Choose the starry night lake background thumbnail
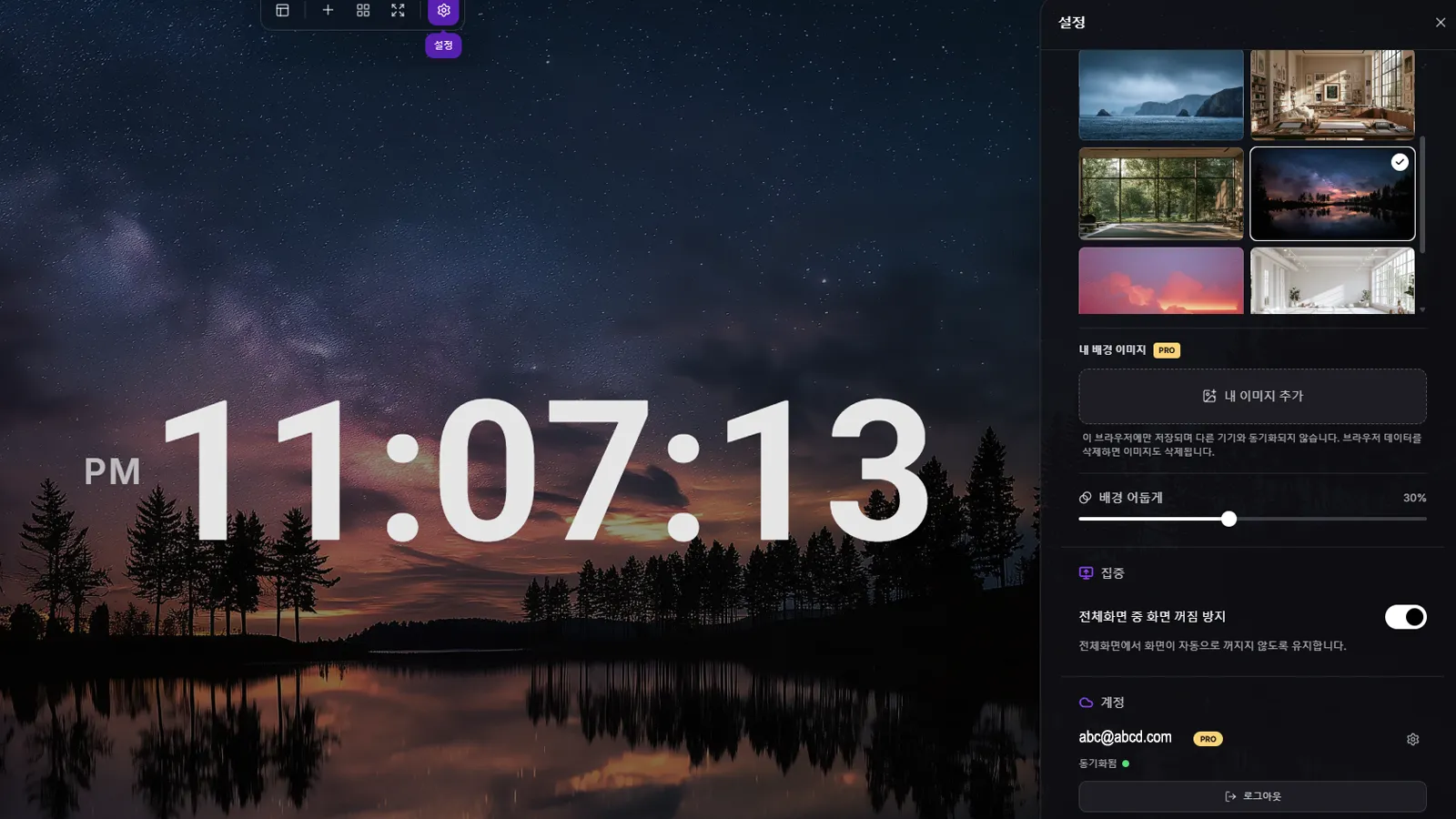Screen dimensions: 1456x819 1332,194
